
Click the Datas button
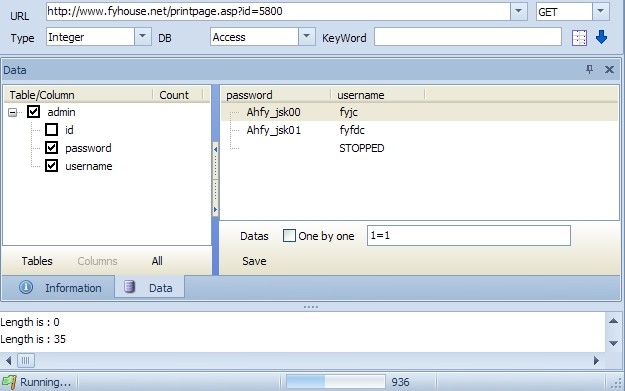click(x=254, y=236)
